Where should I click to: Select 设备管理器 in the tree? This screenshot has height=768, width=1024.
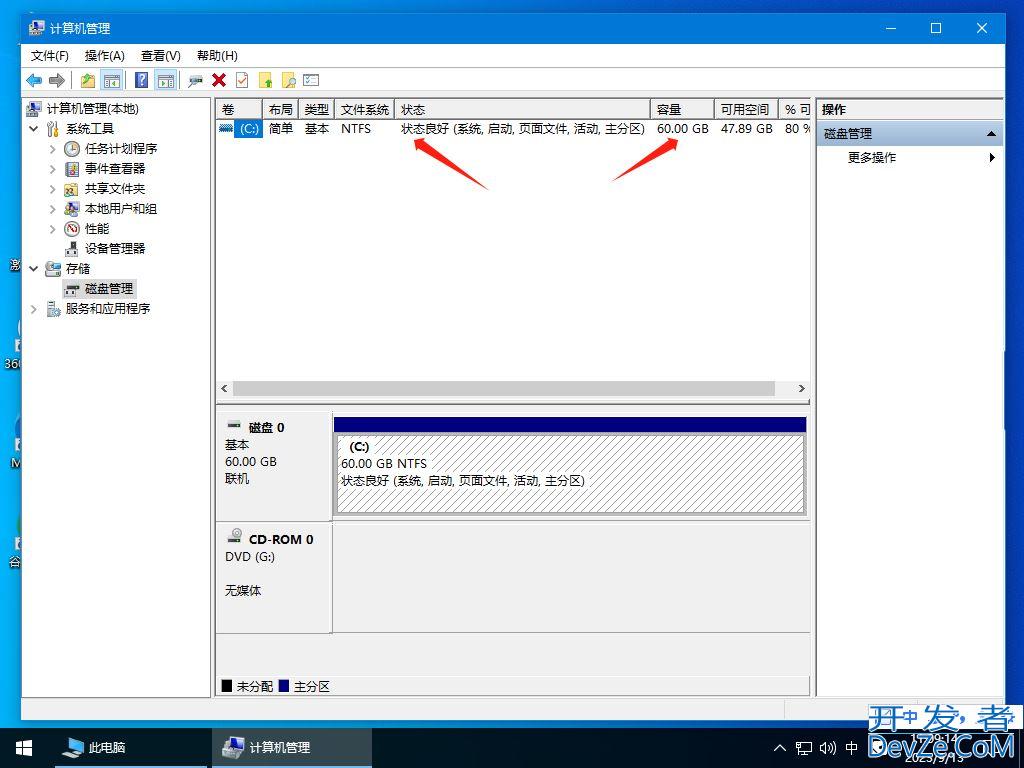pyautogui.click(x=115, y=249)
